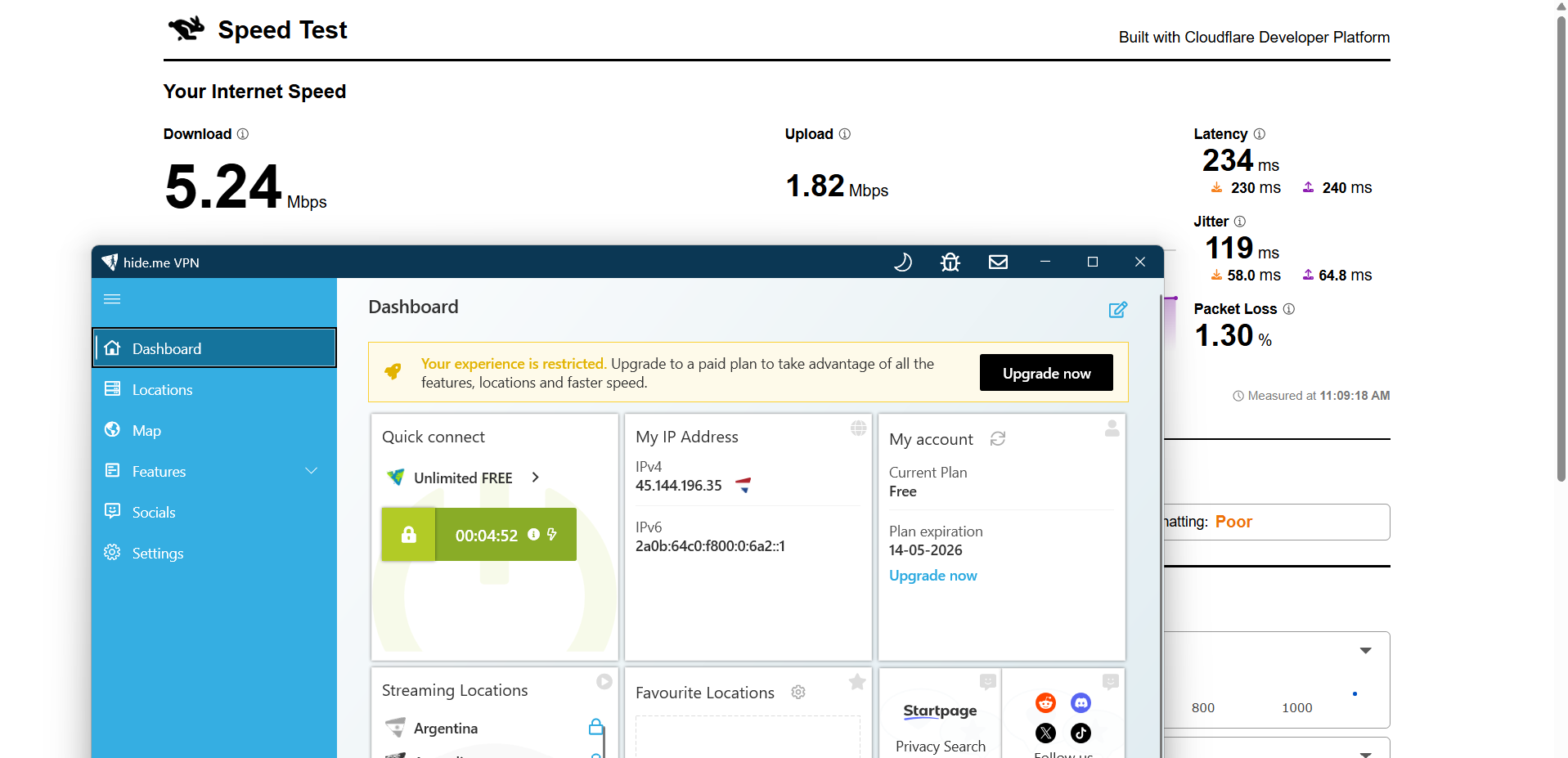The image size is (1568, 758).
Task: Click Built with Cloudflare Developer Platform link
Action: (1254, 38)
